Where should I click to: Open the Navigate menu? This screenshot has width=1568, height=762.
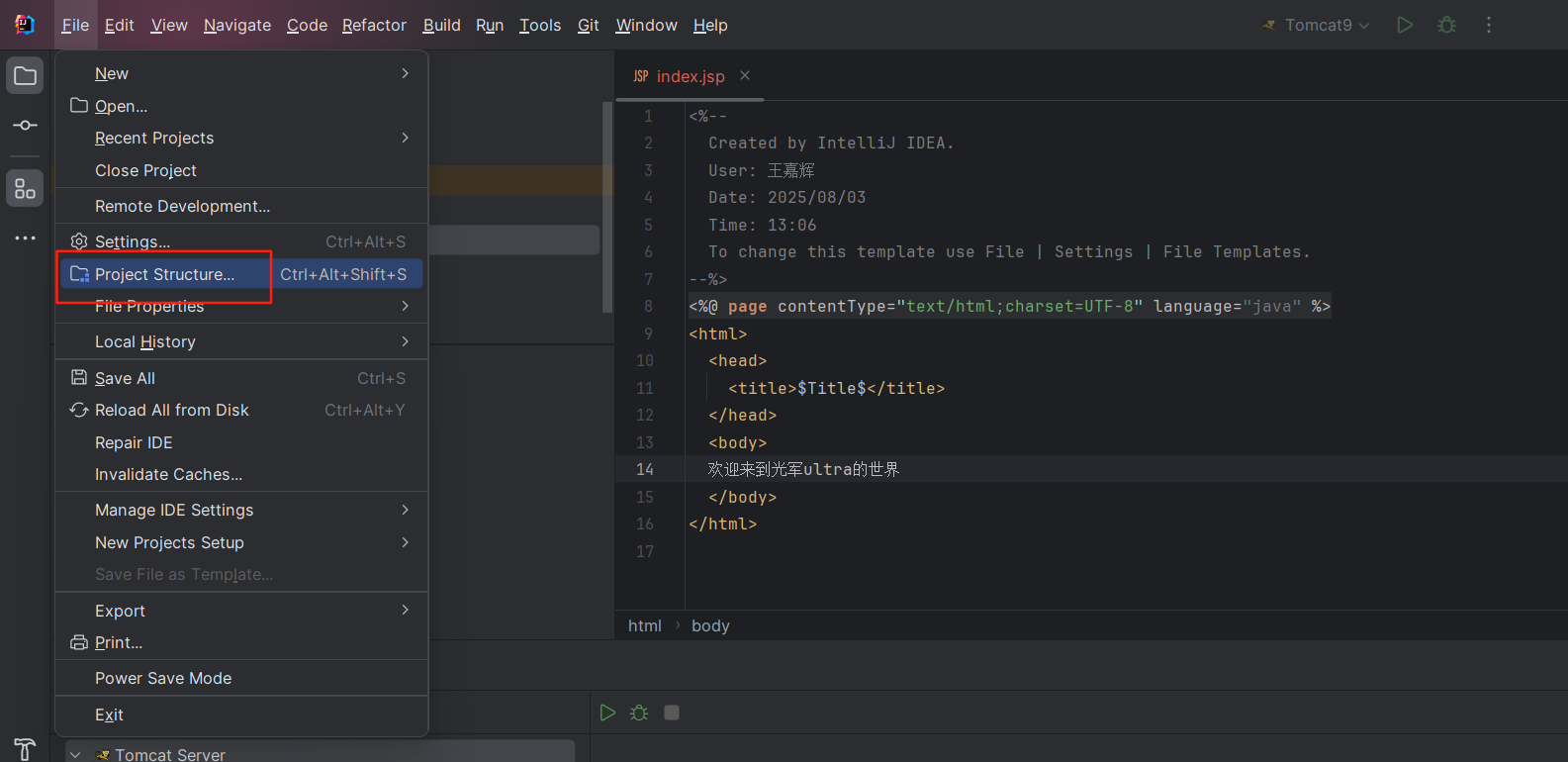point(237,25)
